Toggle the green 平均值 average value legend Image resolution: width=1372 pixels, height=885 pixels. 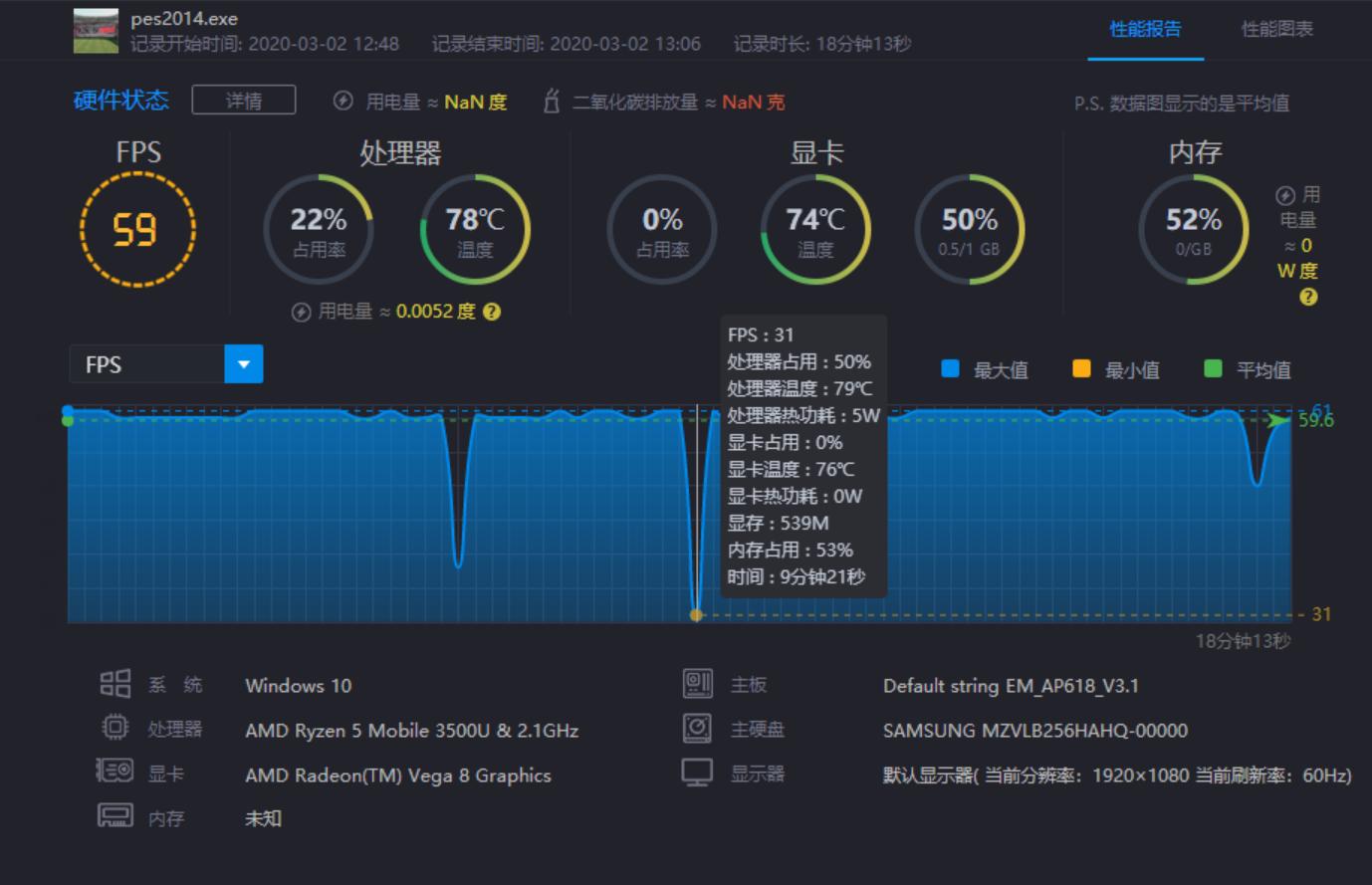pyautogui.click(x=1213, y=369)
